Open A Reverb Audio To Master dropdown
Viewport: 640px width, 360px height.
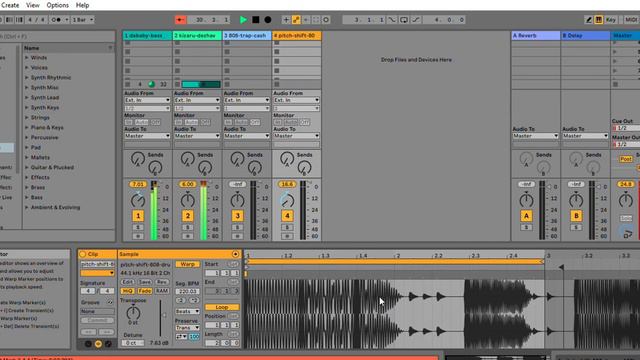(535, 136)
